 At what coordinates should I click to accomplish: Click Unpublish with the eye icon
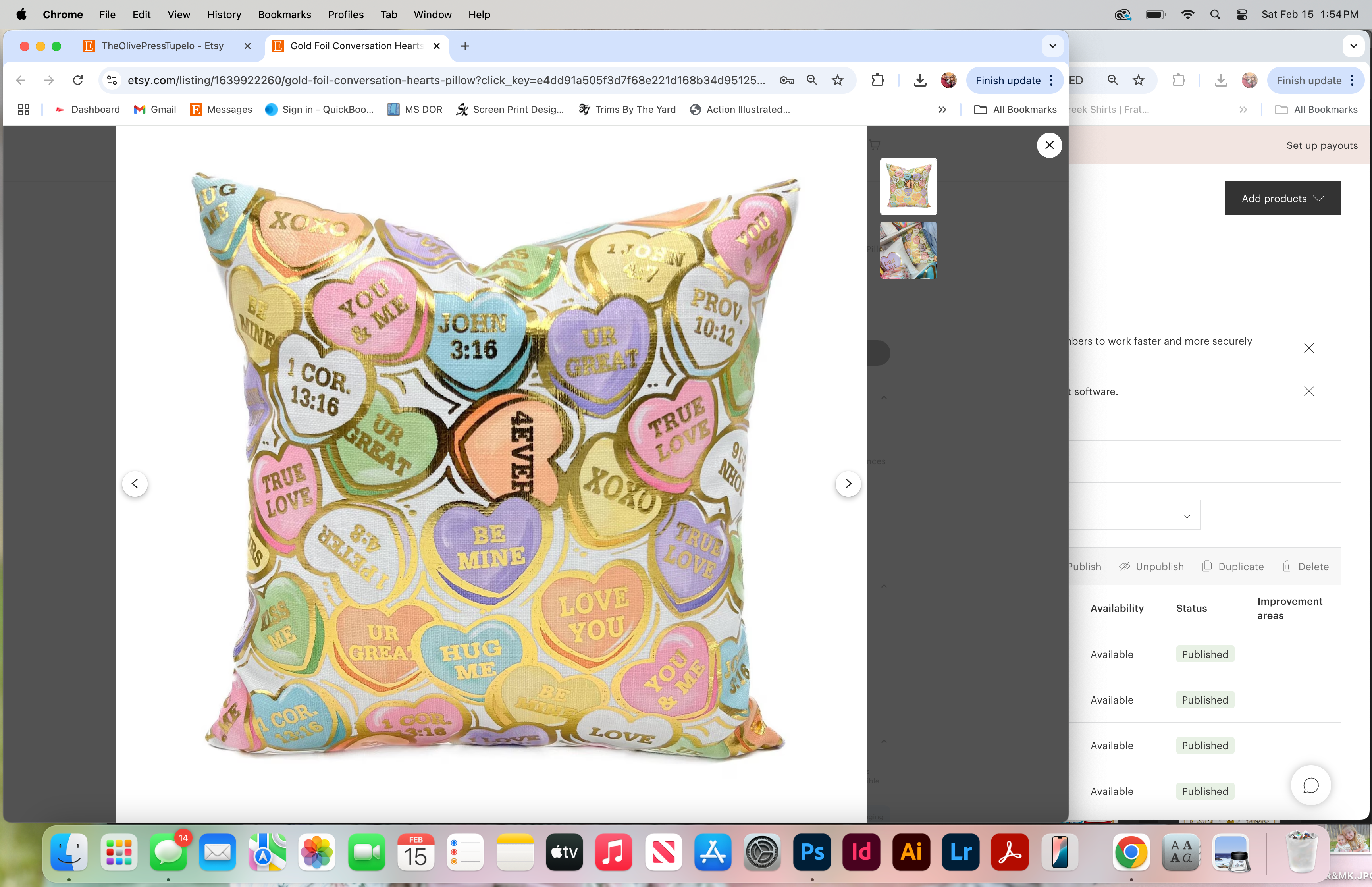point(1152,566)
